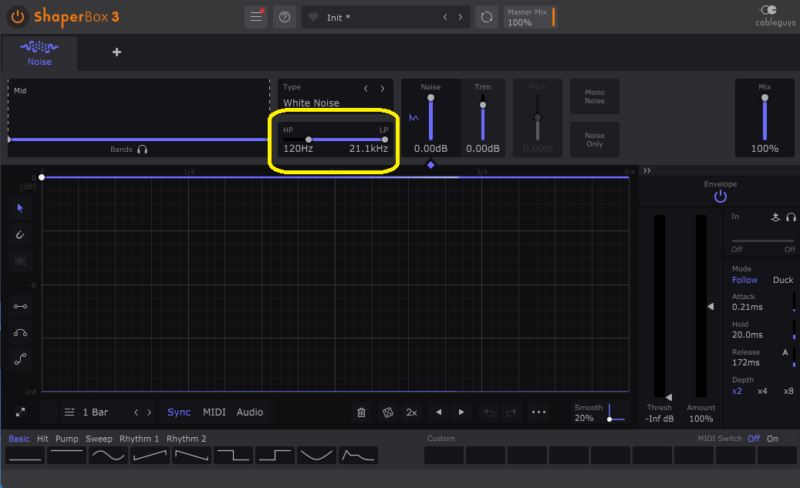The height and width of the screenshot is (488, 800).
Task: Click the fullscreen expand arrows icon
Action: point(20,412)
